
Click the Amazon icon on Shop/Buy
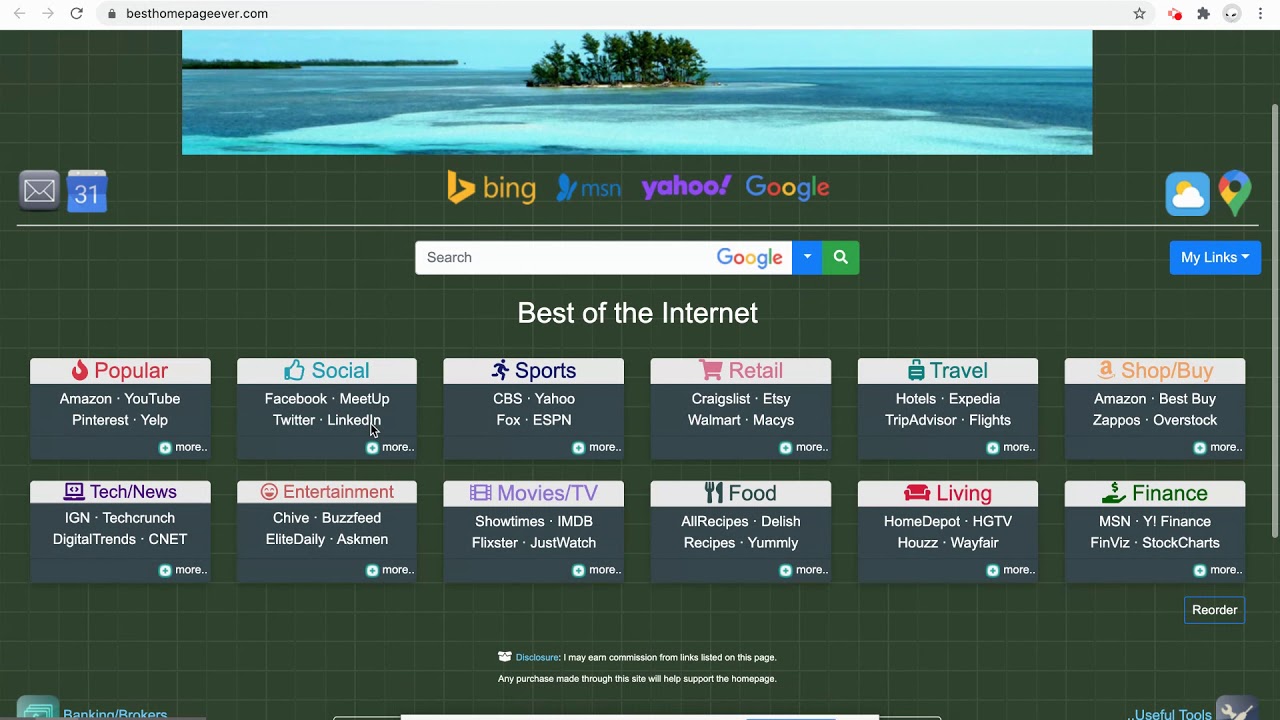1106,370
